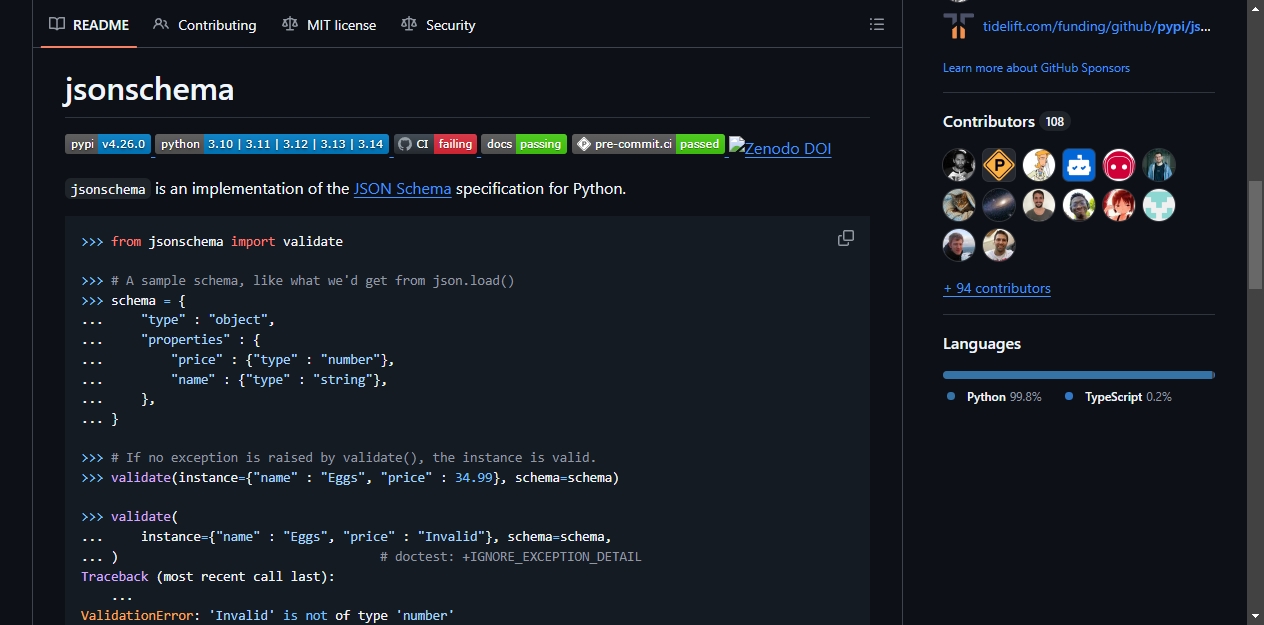Click the 'Traceback (most recent call last):' line
This screenshot has height=625, width=1264.
[x=208, y=576]
